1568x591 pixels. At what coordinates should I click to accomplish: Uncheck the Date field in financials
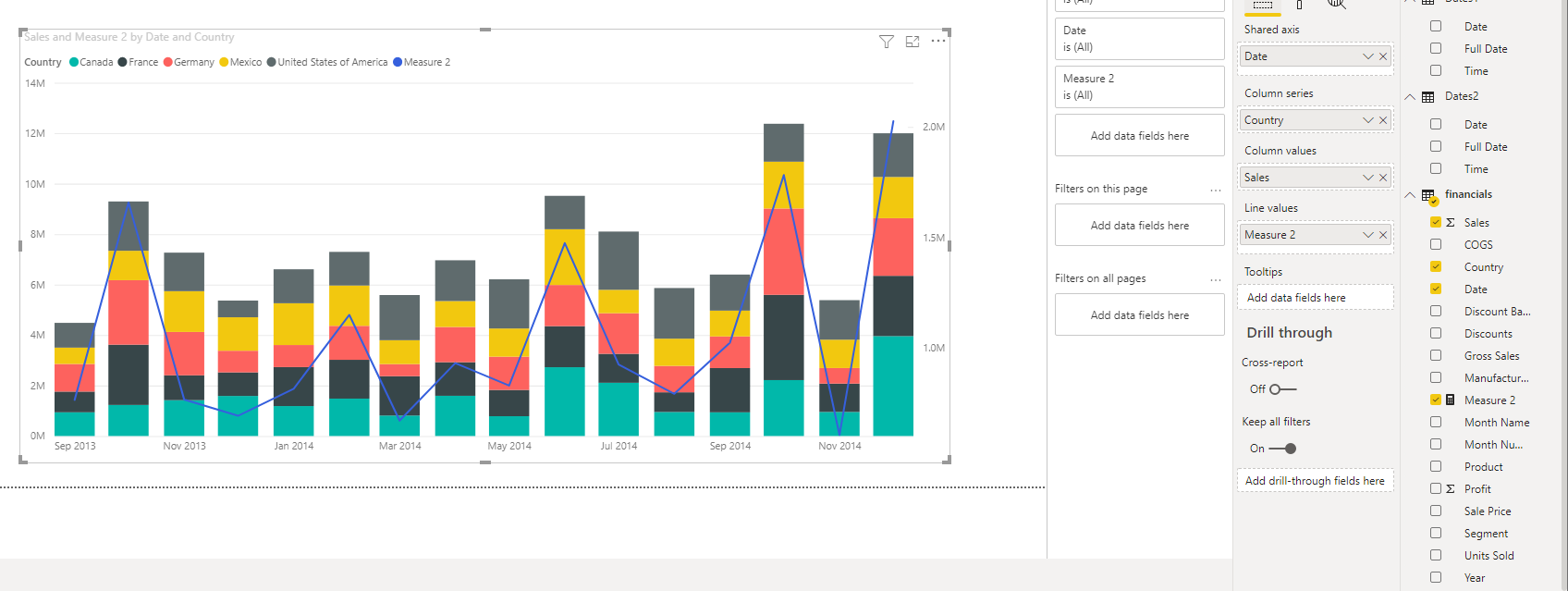click(1436, 289)
